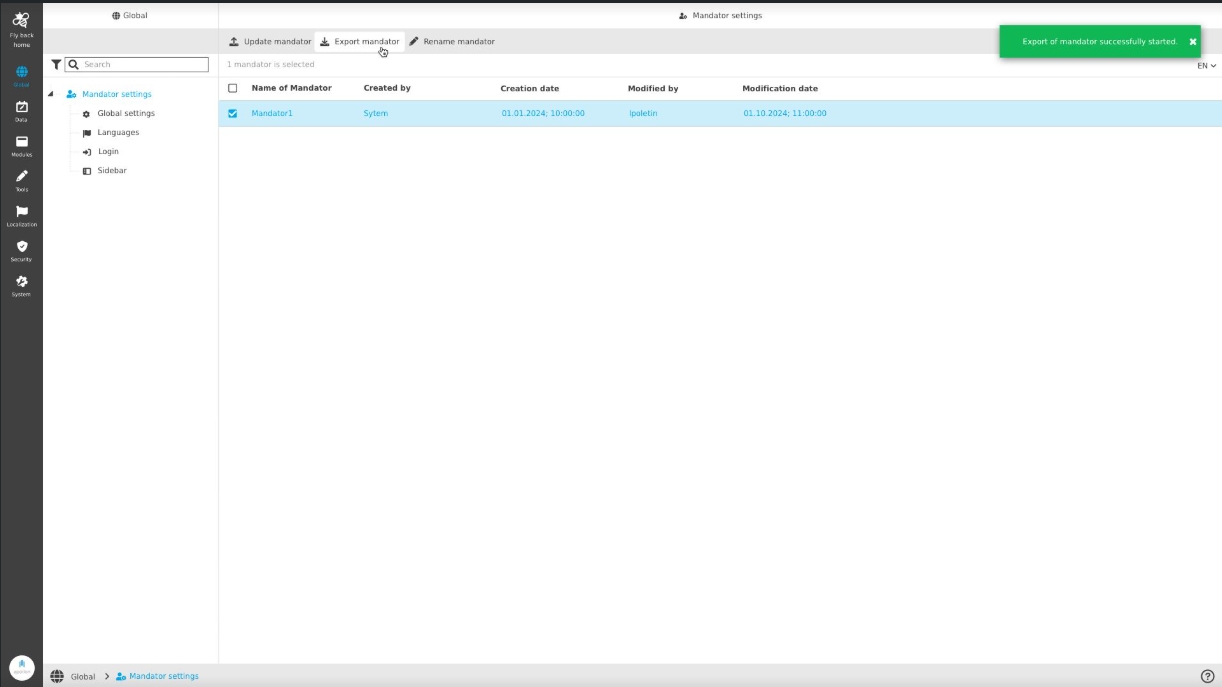Close the export success notification
1222x687 pixels.
pos(1193,42)
